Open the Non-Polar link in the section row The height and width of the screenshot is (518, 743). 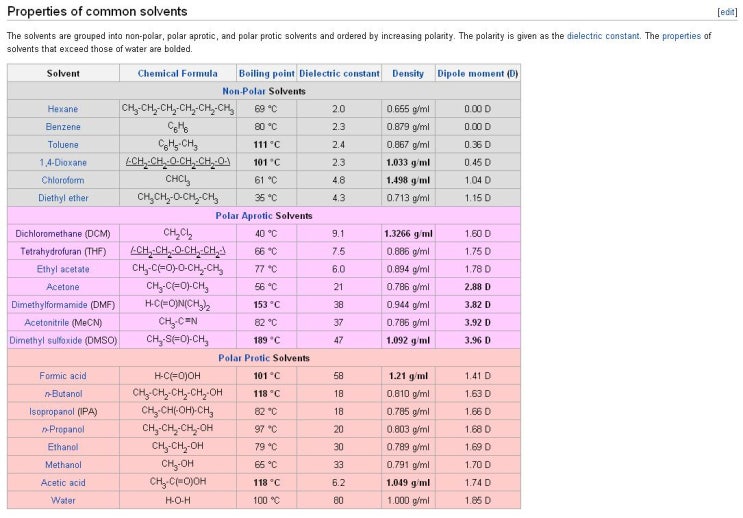244,91
